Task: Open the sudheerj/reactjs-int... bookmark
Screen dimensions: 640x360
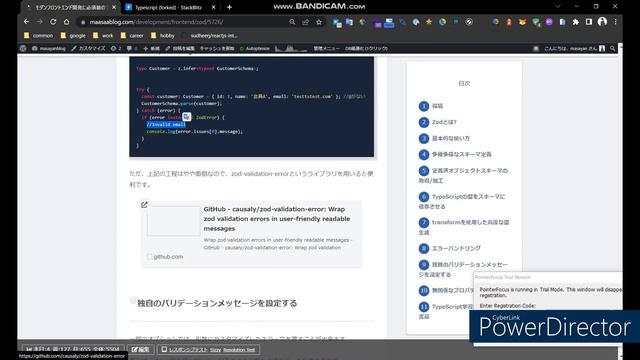Action: [210, 36]
